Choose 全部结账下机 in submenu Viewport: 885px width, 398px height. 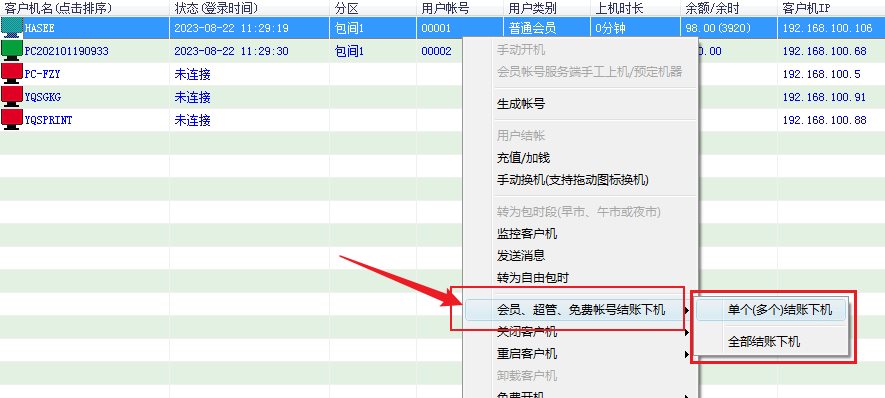[764, 342]
